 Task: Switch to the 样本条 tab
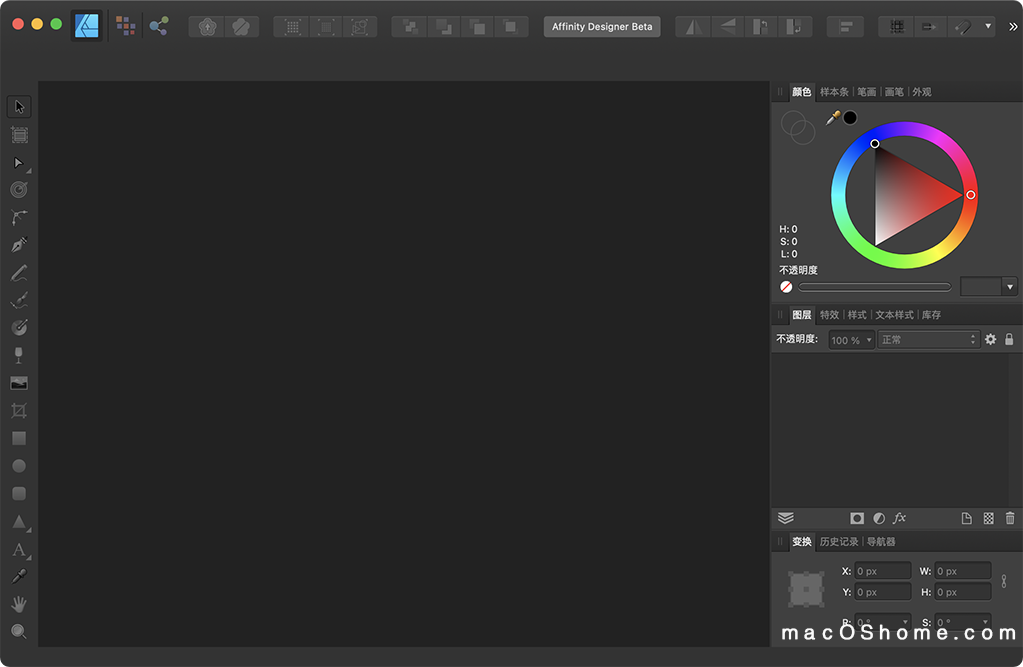[834, 92]
